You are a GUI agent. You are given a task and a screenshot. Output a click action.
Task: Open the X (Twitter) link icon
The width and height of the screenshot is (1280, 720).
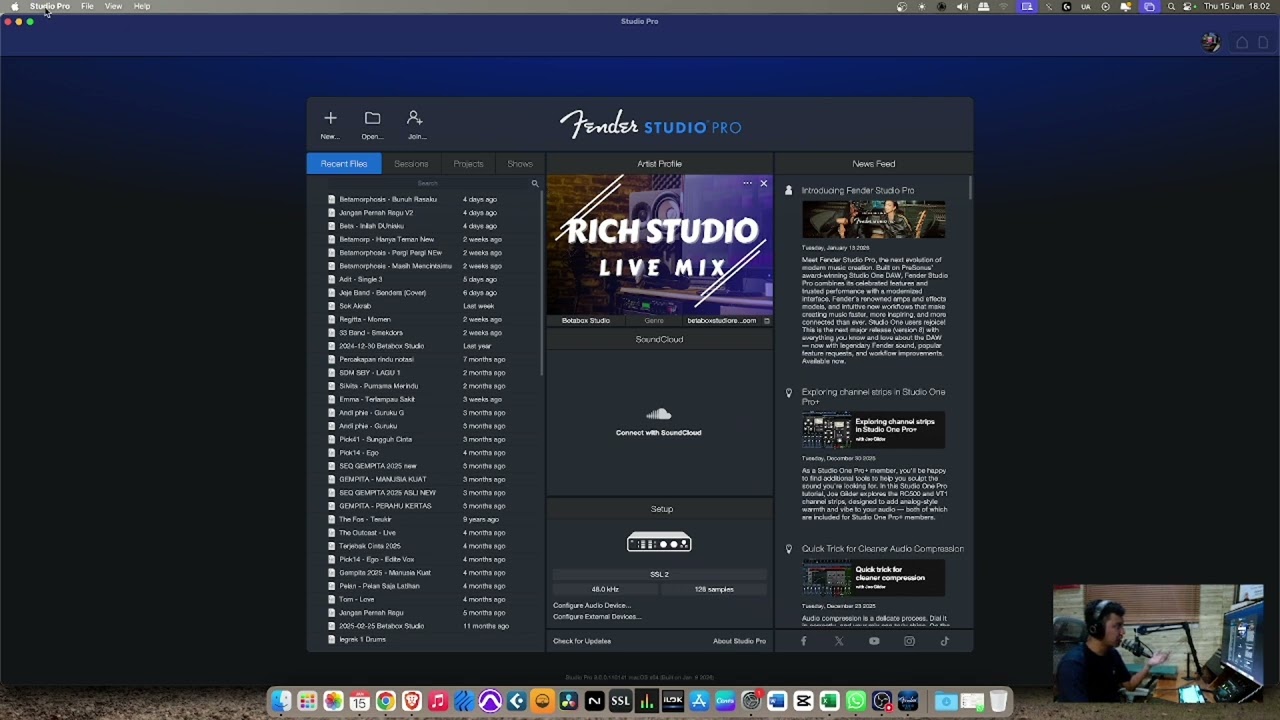tap(839, 641)
